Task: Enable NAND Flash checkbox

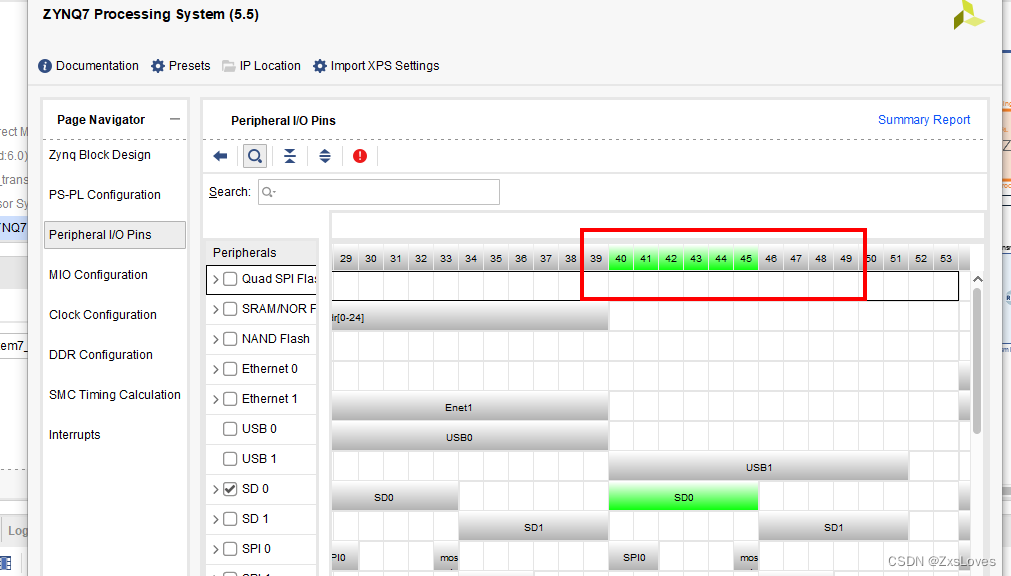Action: 230,339
